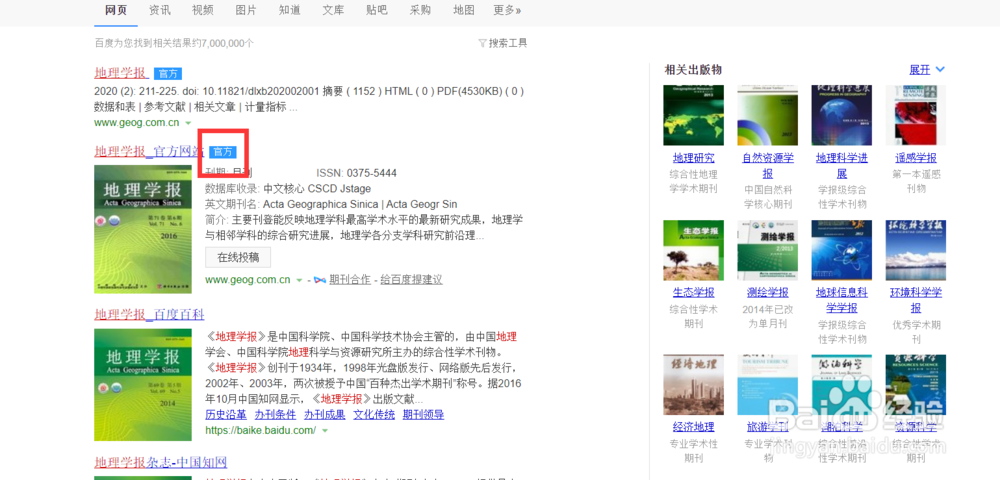Expand the 相关出版物 panel with 展开
Screen dimensions: 1000x480
(x=927, y=69)
